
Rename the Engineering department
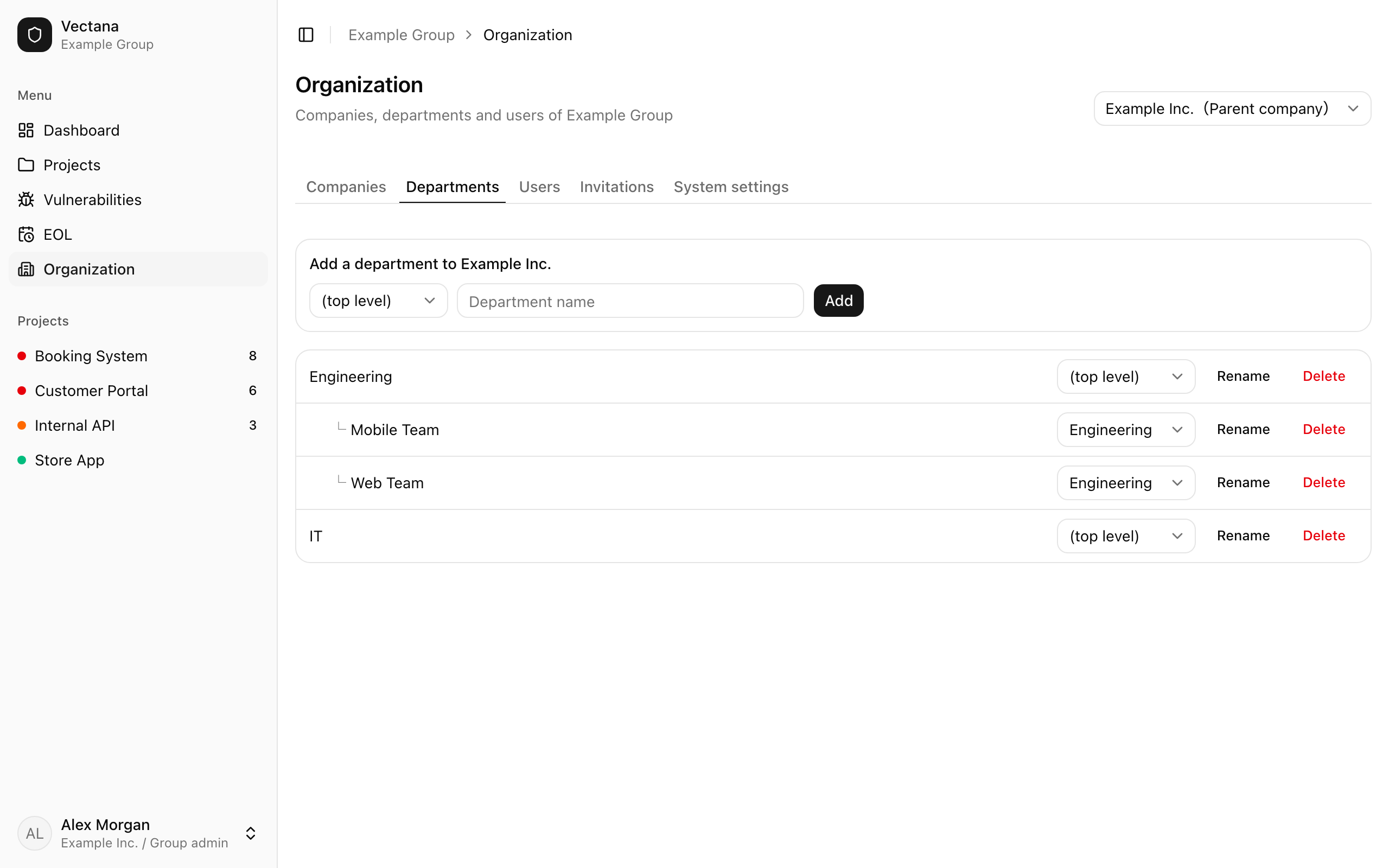[1243, 376]
